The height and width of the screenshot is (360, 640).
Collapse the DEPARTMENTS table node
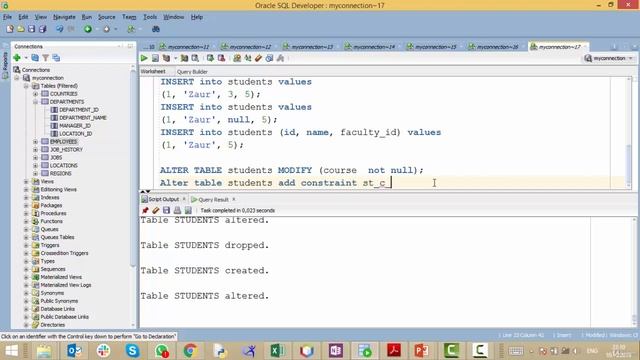click(36, 102)
